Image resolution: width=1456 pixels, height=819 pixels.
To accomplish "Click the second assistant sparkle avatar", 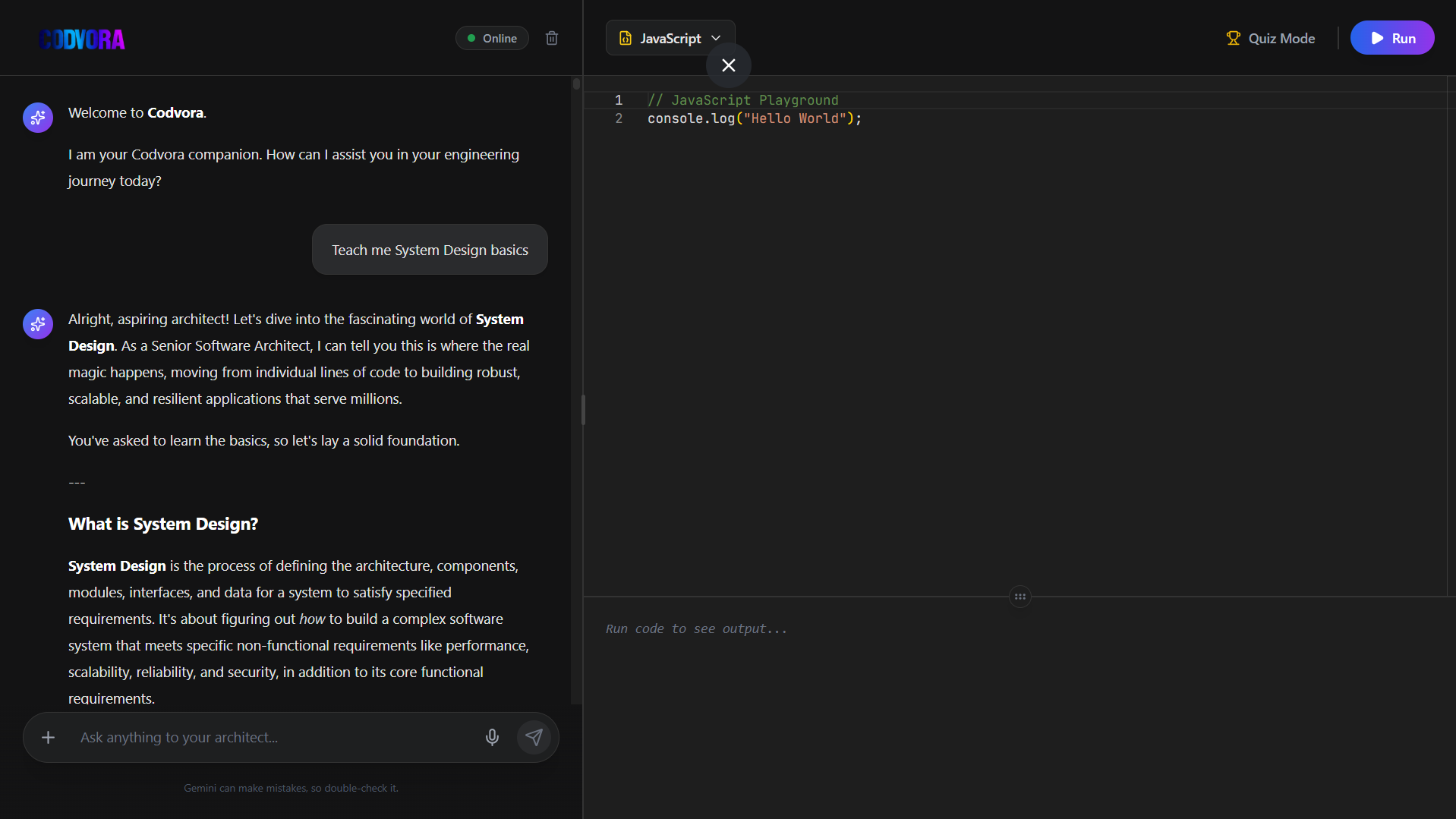I will click(38, 324).
